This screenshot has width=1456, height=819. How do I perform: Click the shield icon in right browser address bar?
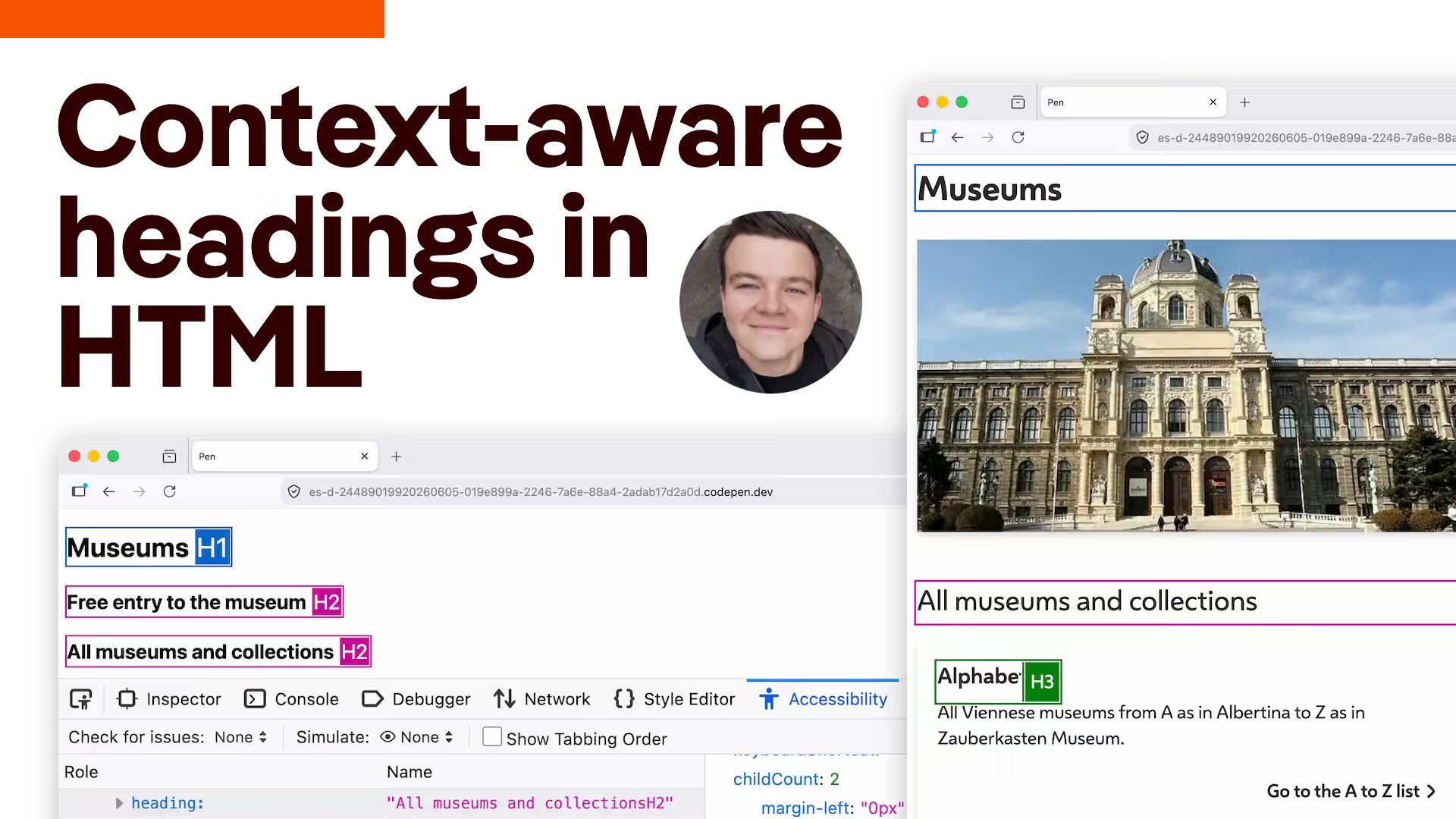tap(1143, 137)
